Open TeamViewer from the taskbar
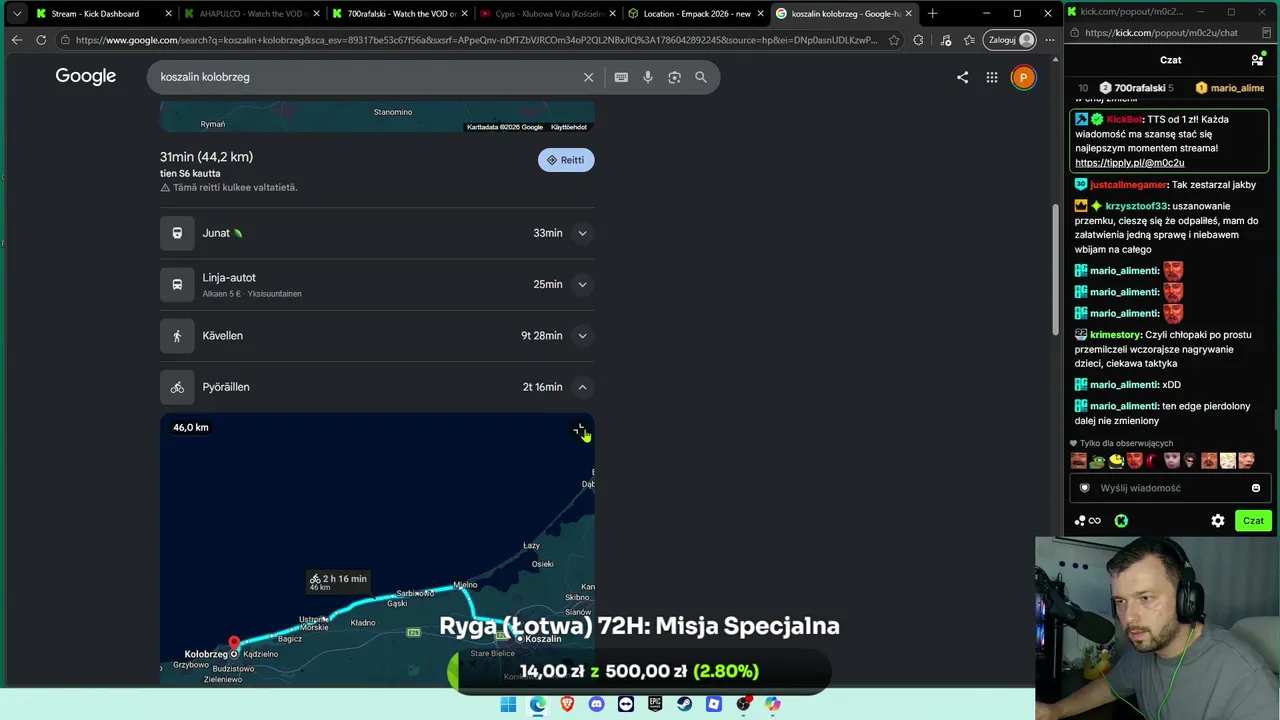 tap(626, 704)
